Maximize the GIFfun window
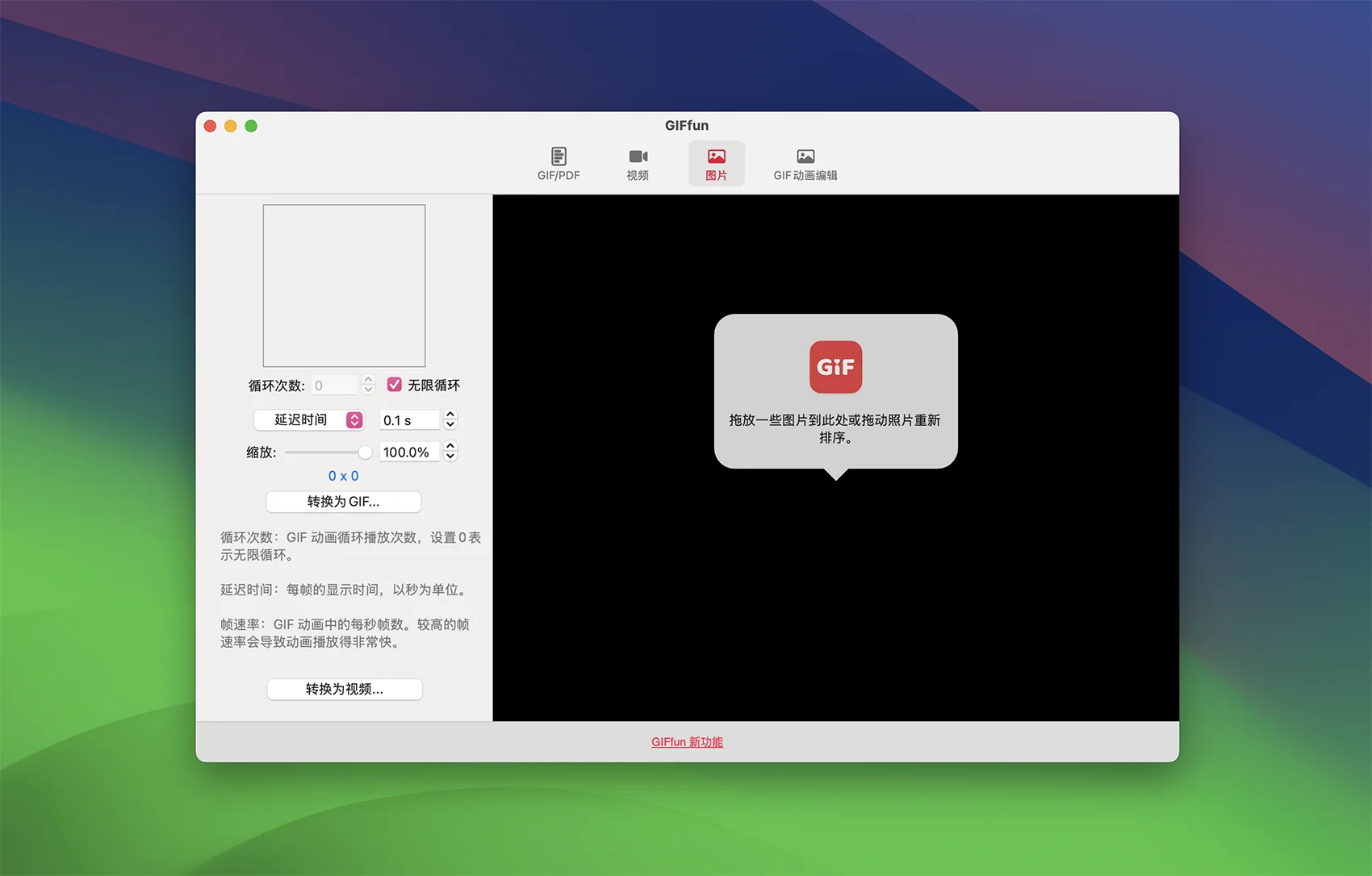Viewport: 1372px width, 876px height. [251, 126]
